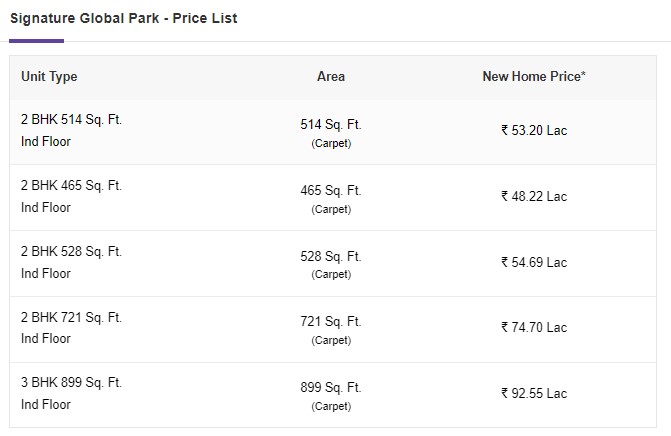671x436 pixels.
Task: Select the Unit Type column header
Action: tap(49, 77)
